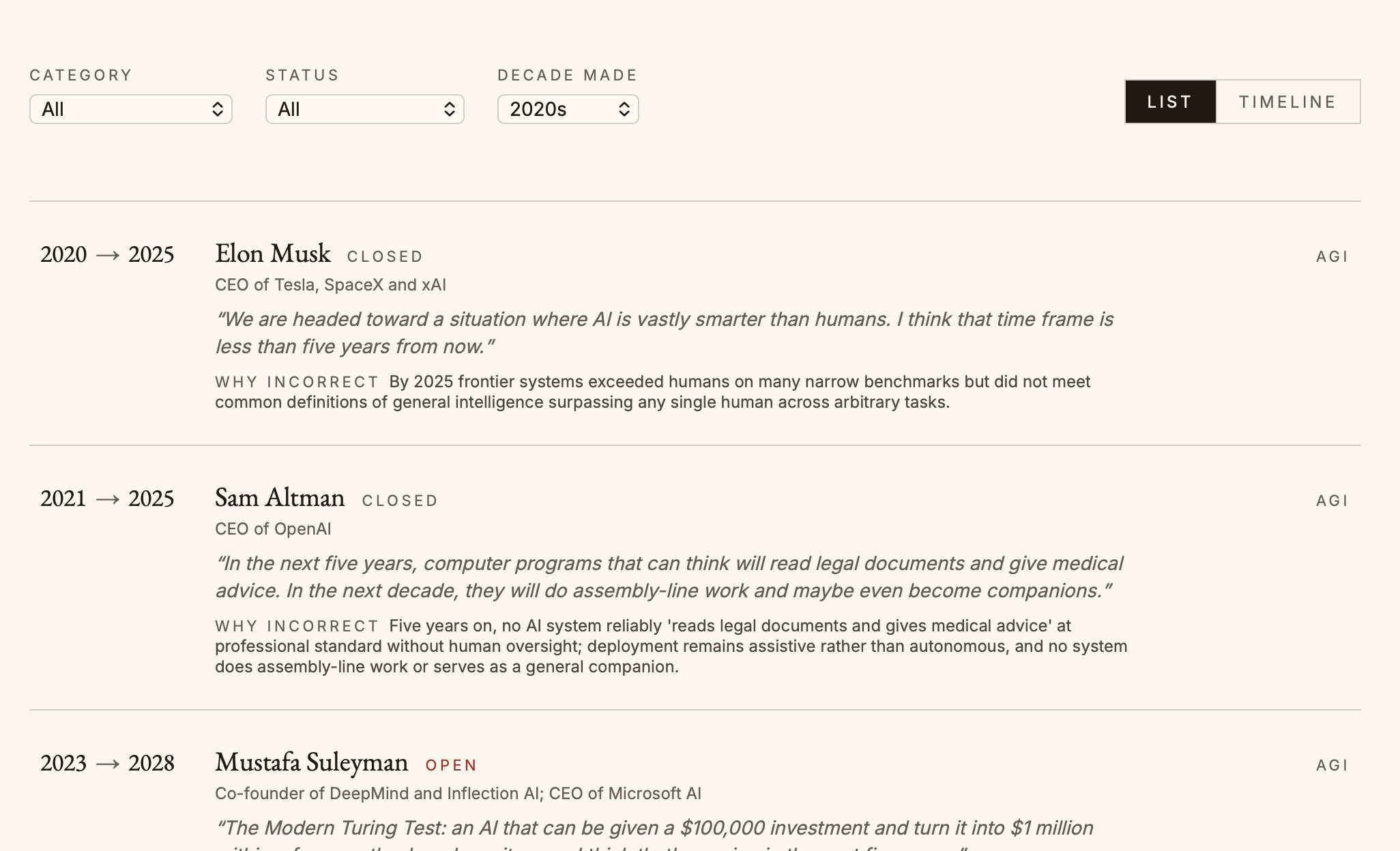Click the CLOSED status next to Sam Altman
Image resolution: width=1400 pixels, height=851 pixels.
tap(400, 501)
